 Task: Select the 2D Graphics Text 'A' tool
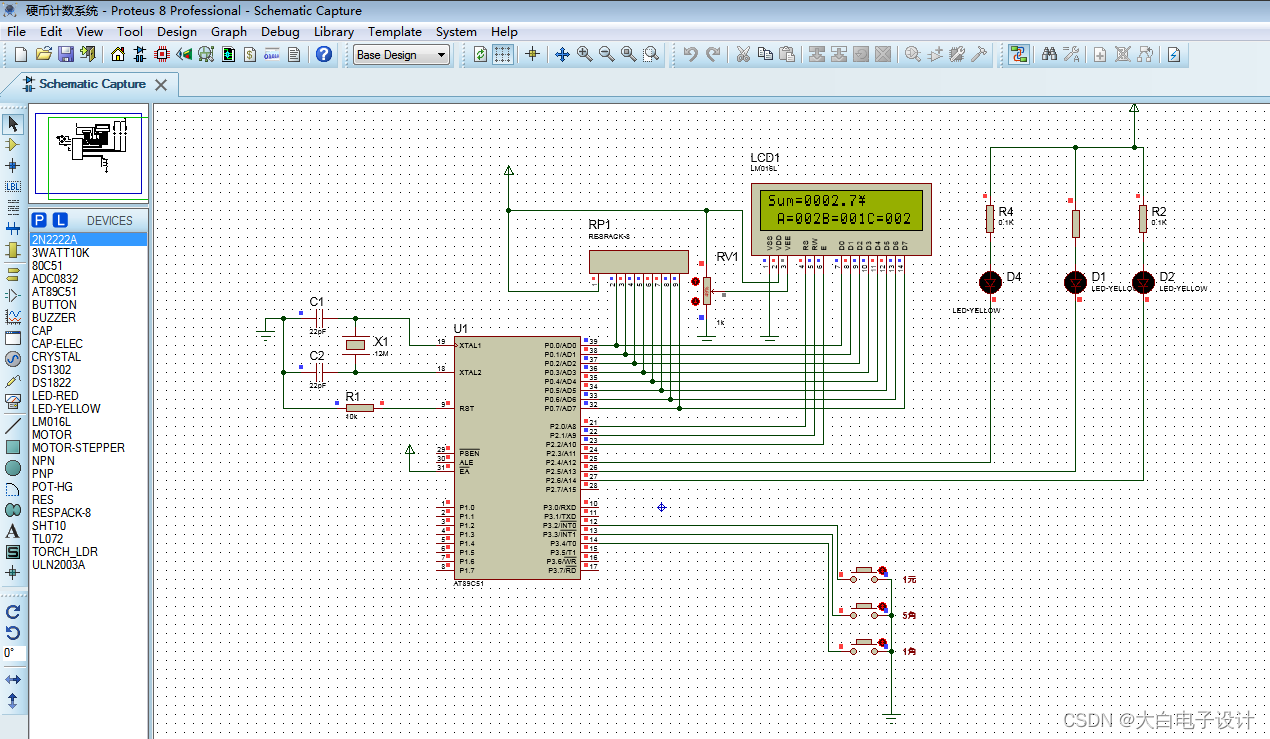click(x=13, y=531)
